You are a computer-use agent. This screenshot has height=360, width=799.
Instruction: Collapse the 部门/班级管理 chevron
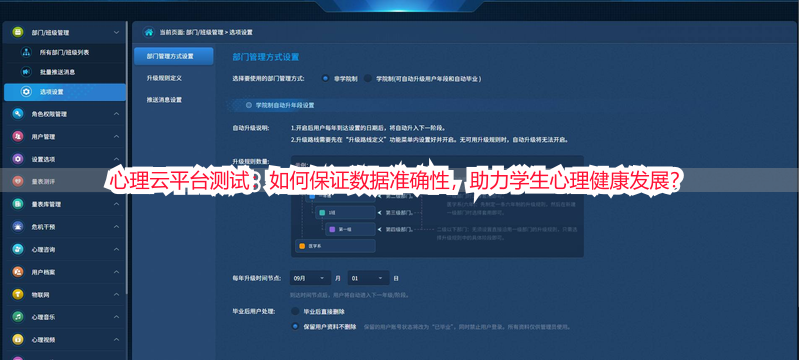pyautogui.click(x=116, y=32)
